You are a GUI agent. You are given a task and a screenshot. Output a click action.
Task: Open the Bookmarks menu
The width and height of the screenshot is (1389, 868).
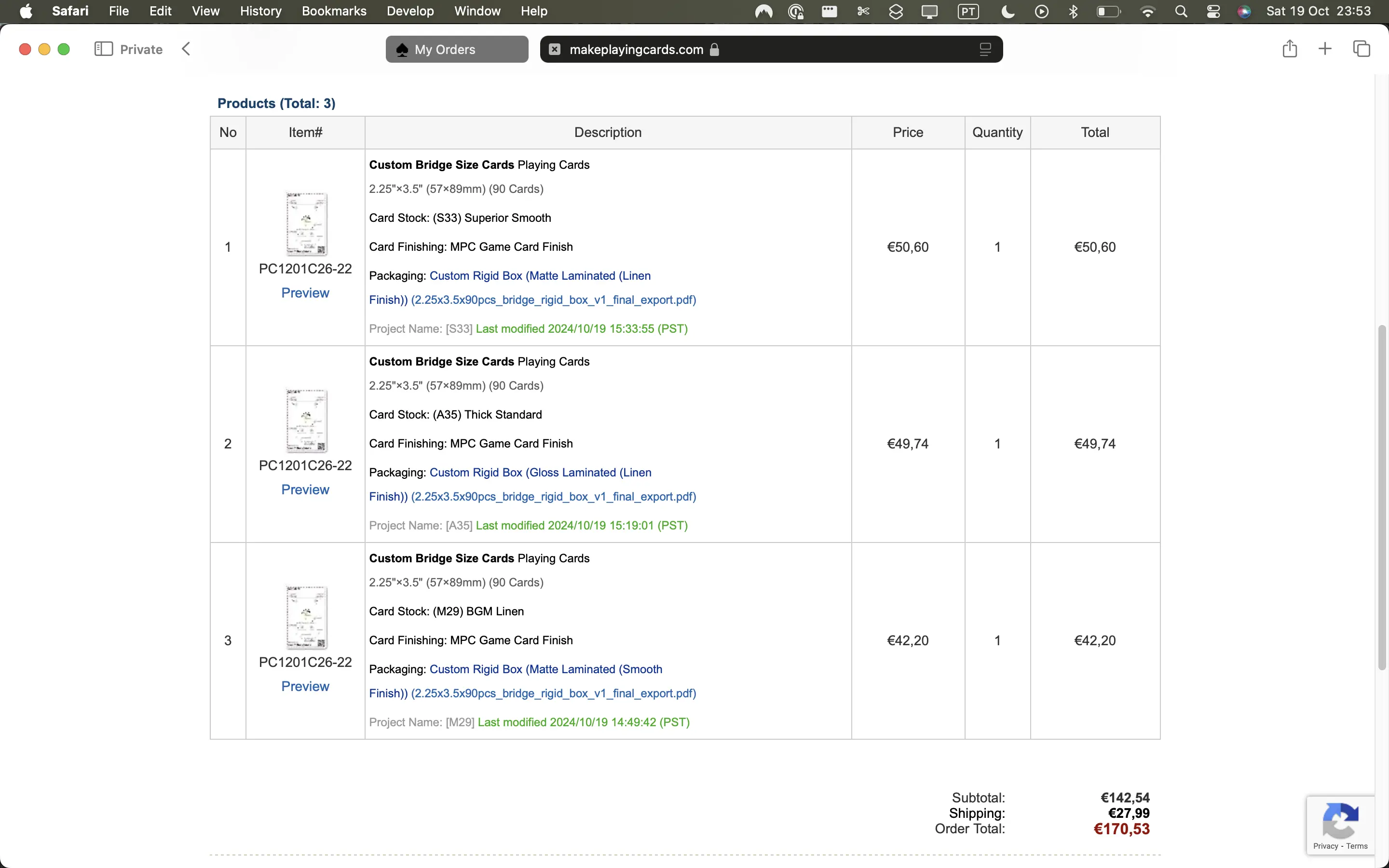coord(333,11)
